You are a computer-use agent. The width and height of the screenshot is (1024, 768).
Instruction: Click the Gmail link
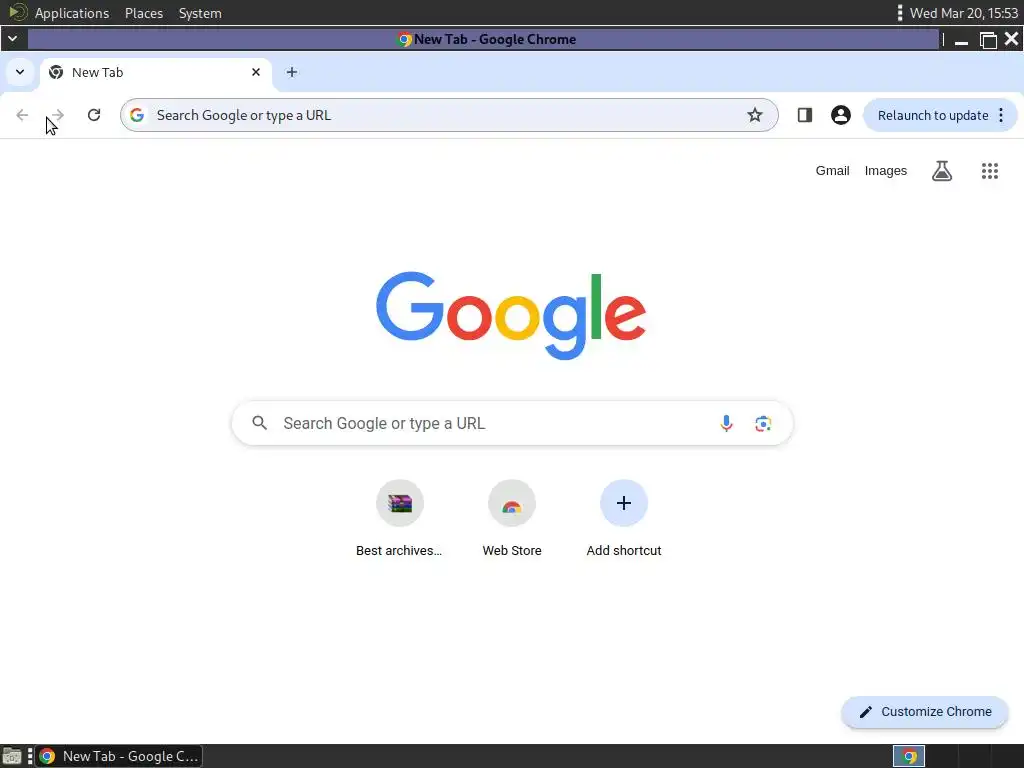(832, 171)
